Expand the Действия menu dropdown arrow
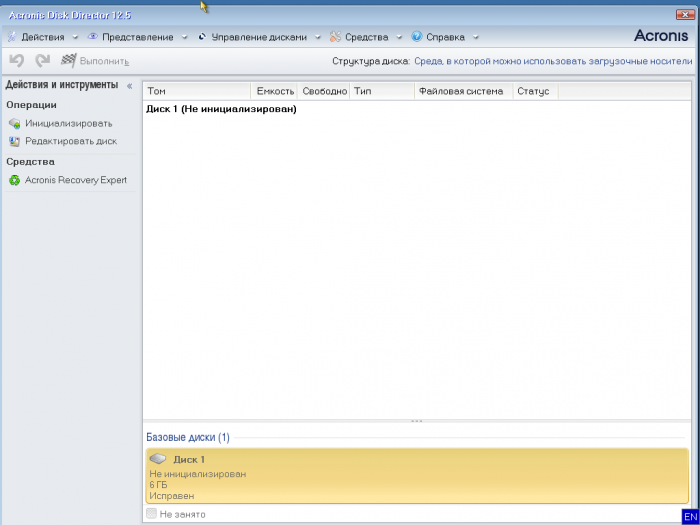Screen dimensions: 700x525 75,38
